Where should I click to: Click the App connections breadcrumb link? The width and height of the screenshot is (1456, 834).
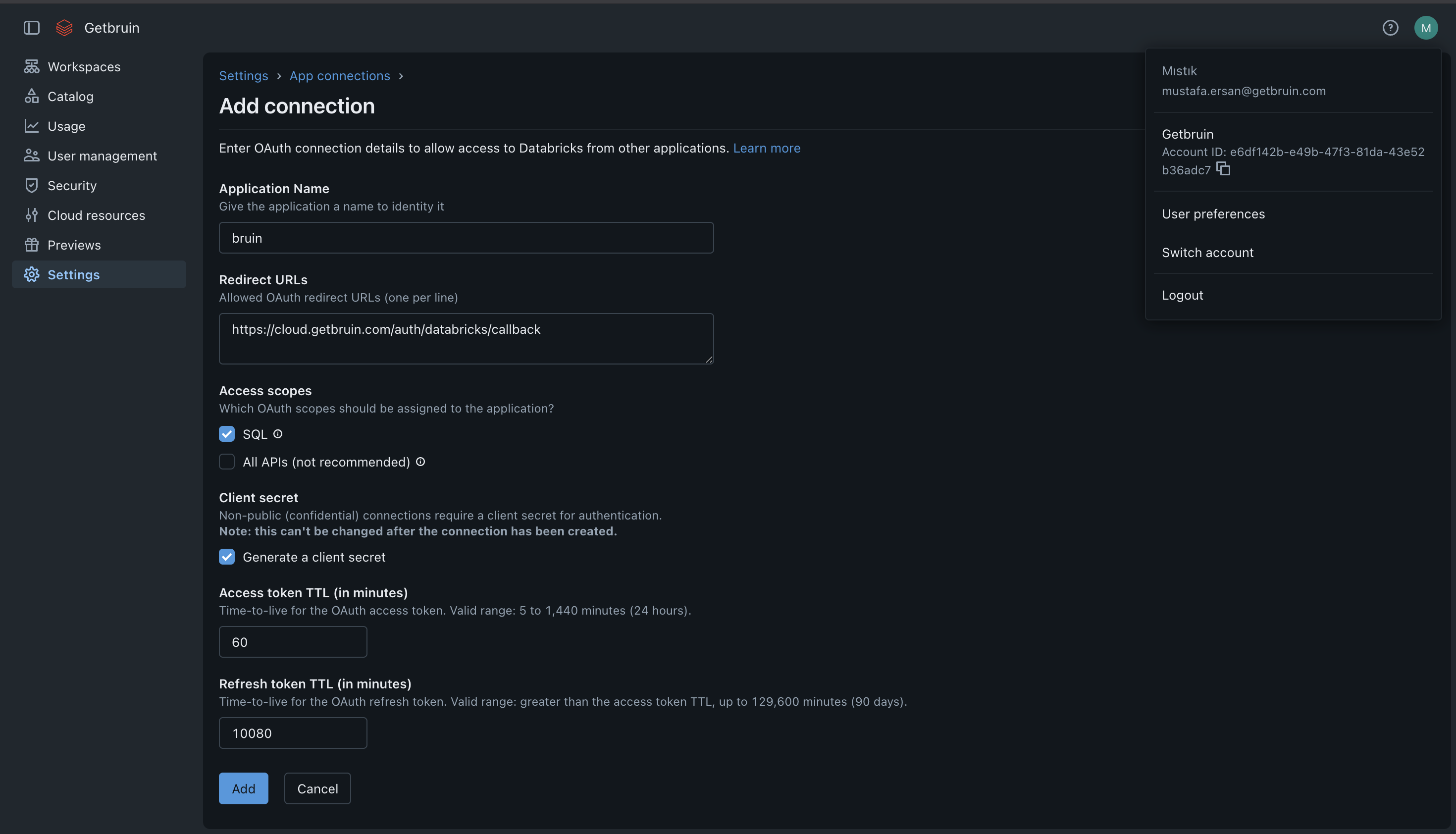[x=340, y=76]
